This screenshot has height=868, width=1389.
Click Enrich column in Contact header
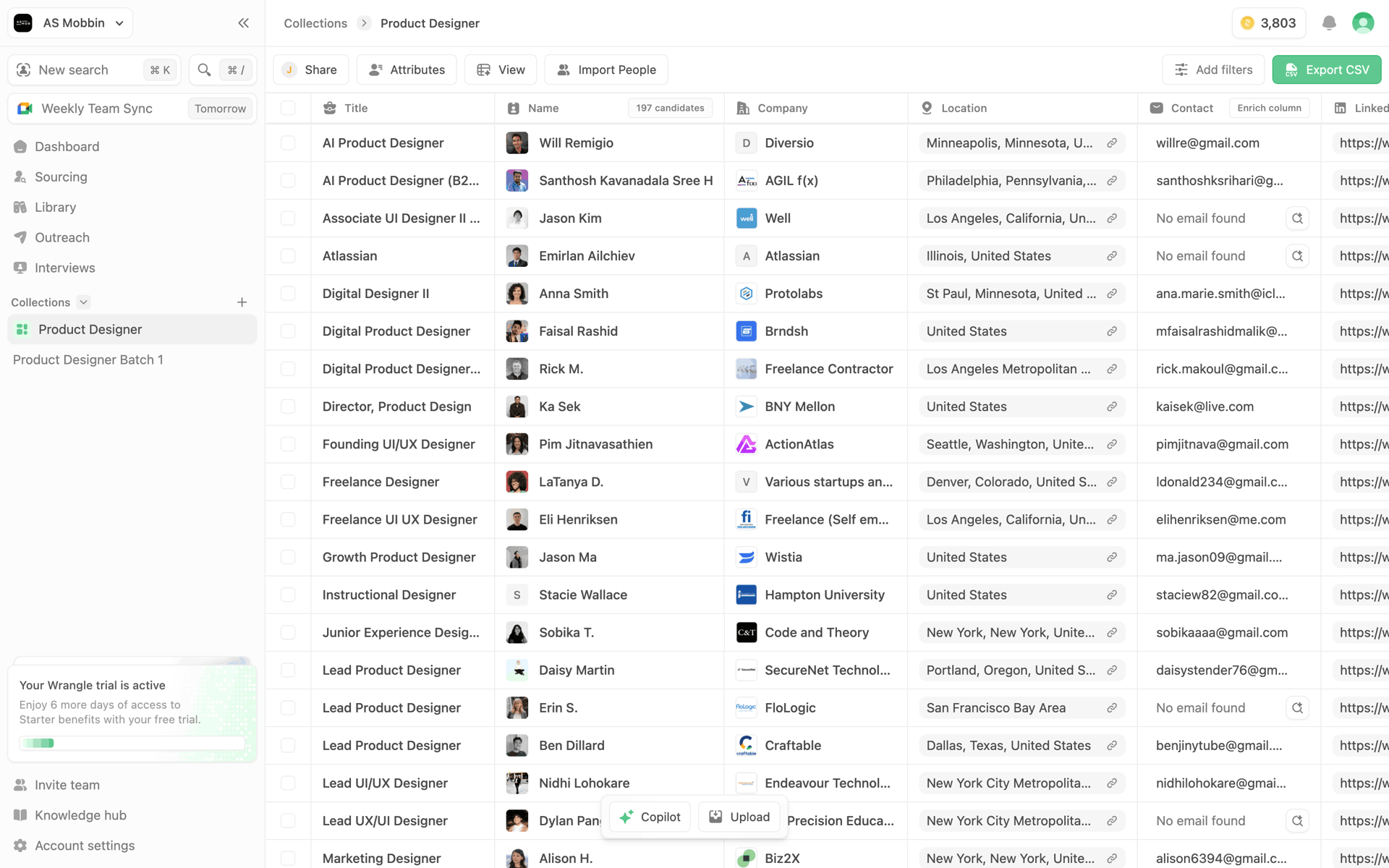point(1269,109)
